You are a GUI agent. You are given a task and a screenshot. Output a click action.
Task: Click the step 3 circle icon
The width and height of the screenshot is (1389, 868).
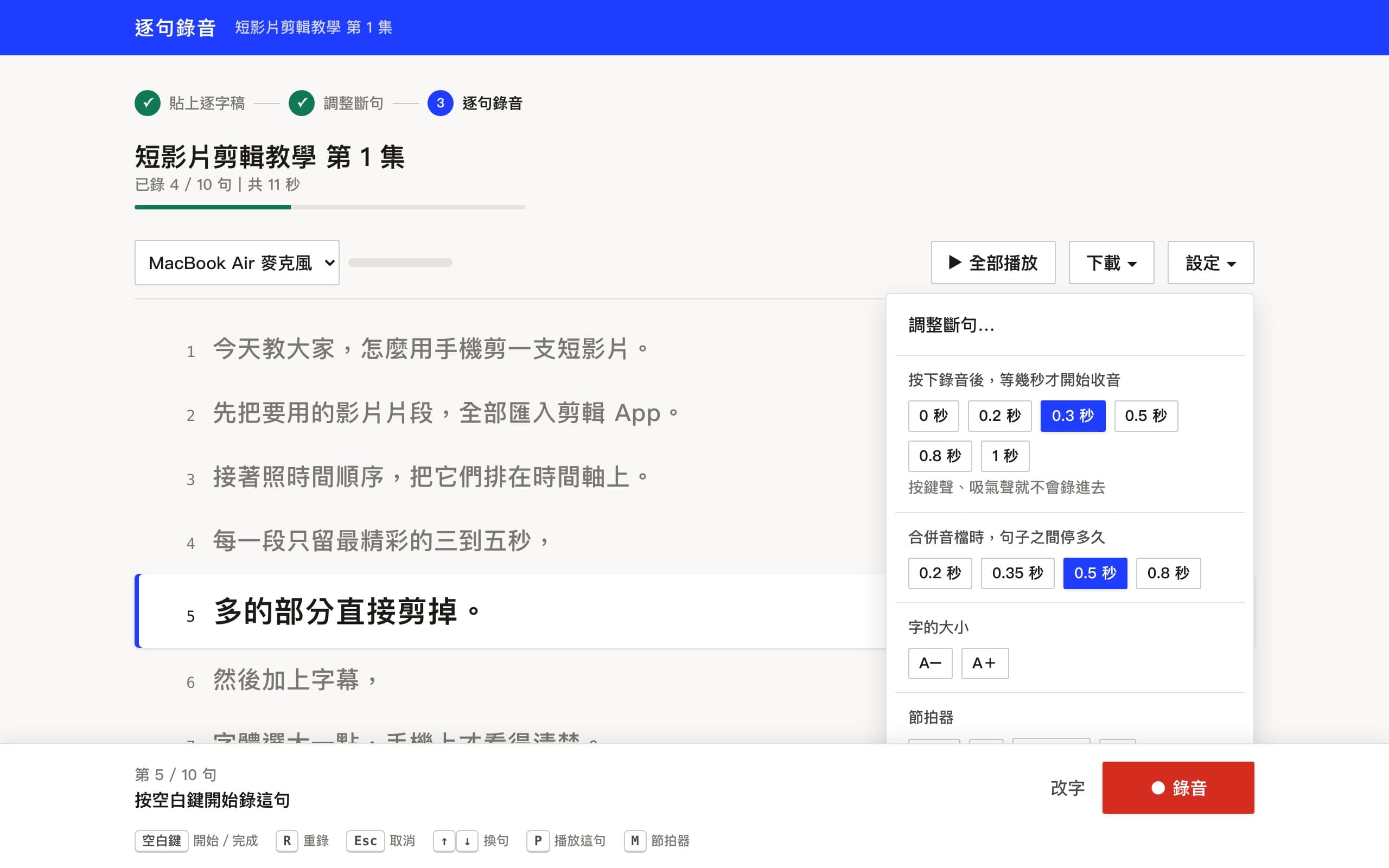click(440, 103)
